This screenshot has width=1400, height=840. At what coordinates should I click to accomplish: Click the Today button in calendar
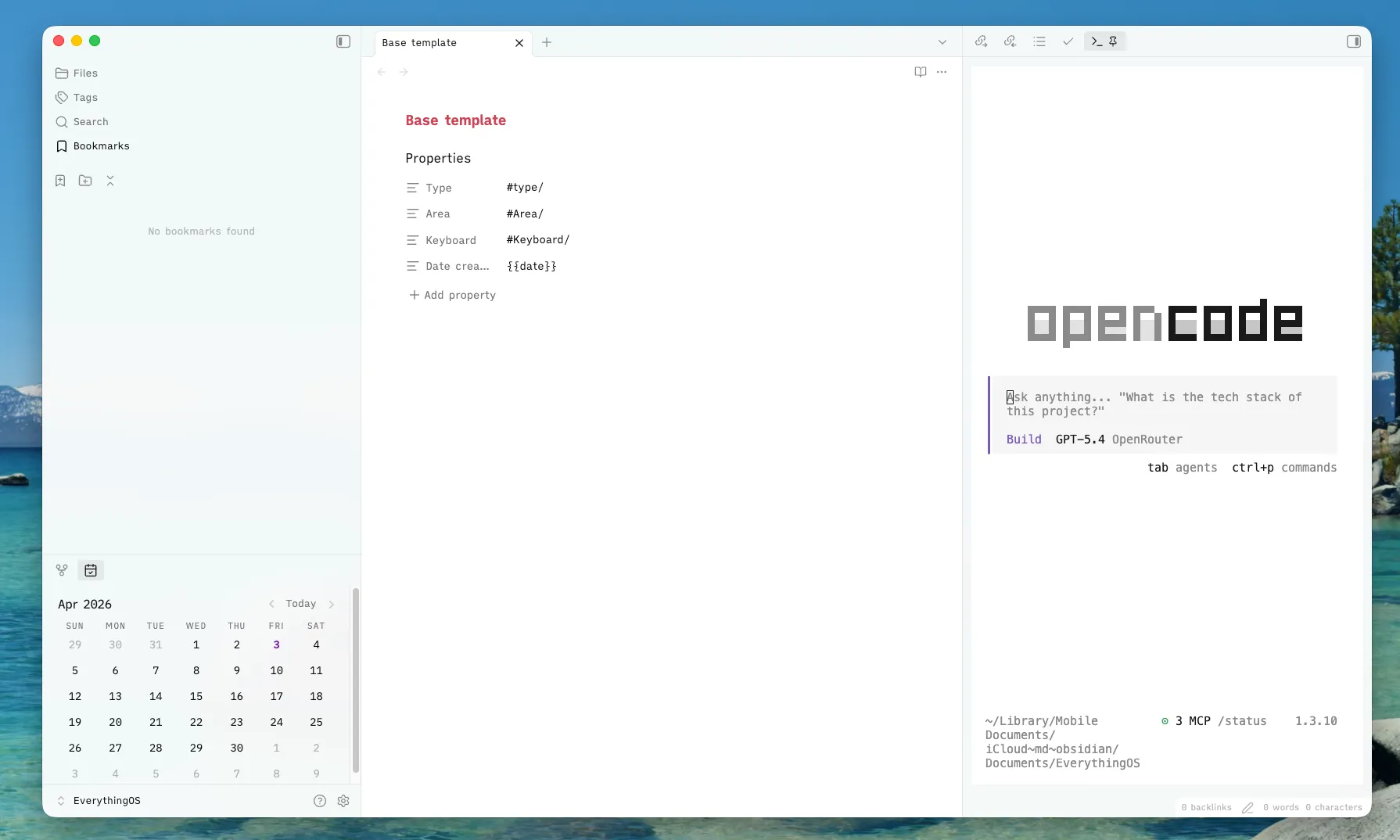pos(300,603)
